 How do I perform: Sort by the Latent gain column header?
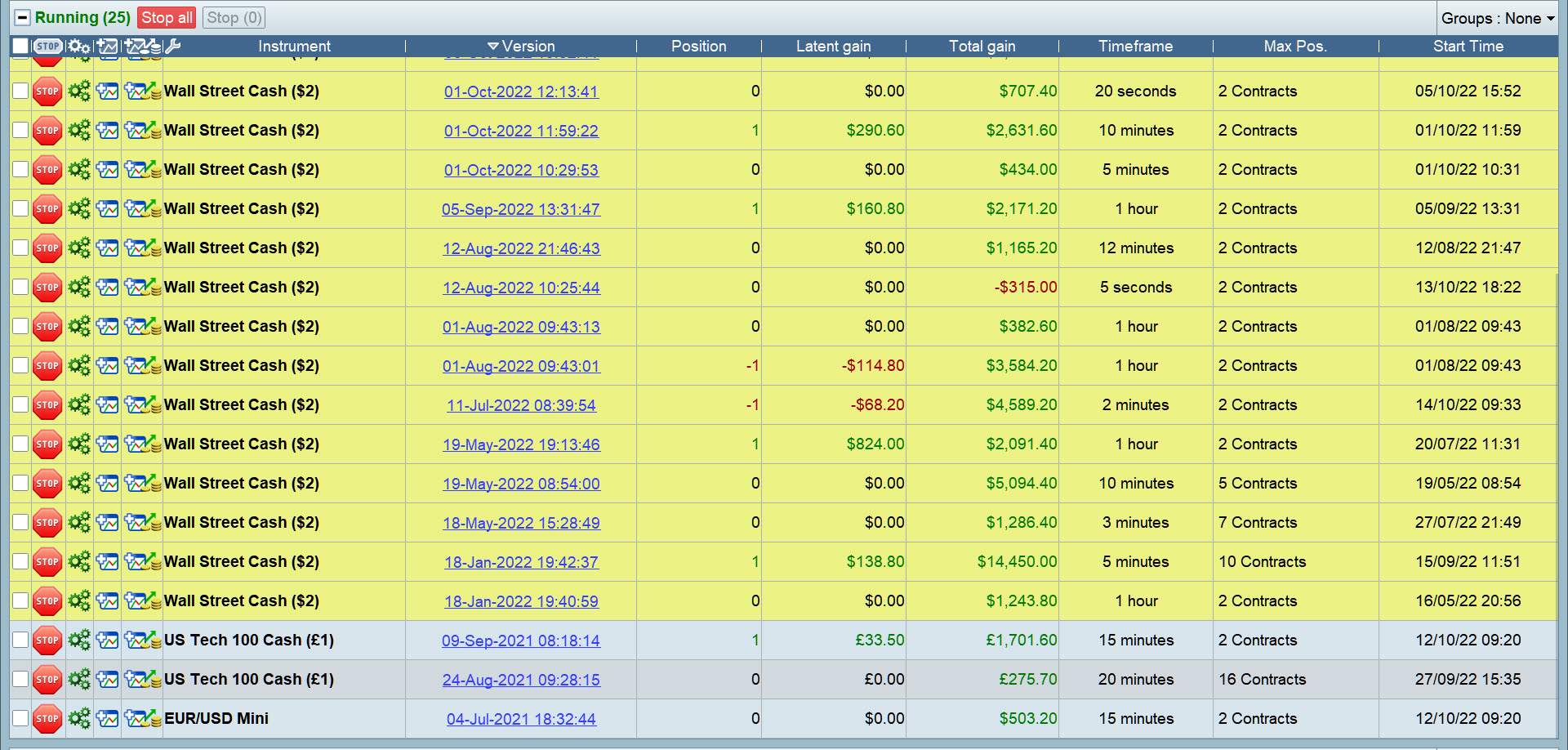(834, 47)
